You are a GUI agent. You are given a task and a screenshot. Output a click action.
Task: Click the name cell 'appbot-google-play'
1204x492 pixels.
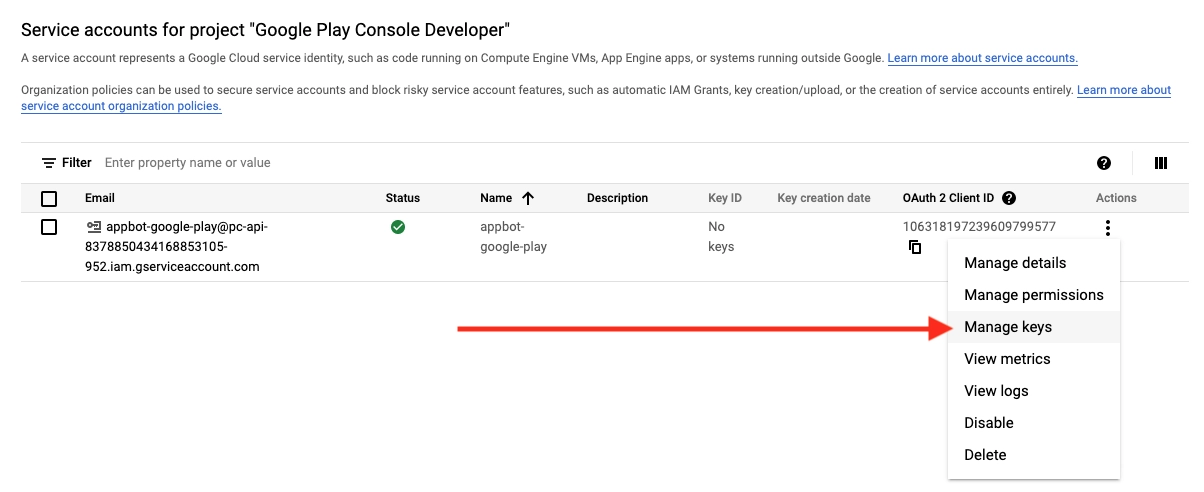[513, 237]
